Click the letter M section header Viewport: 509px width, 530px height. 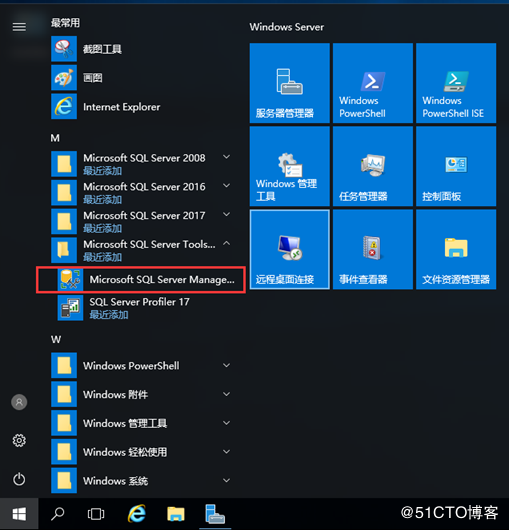click(55, 138)
